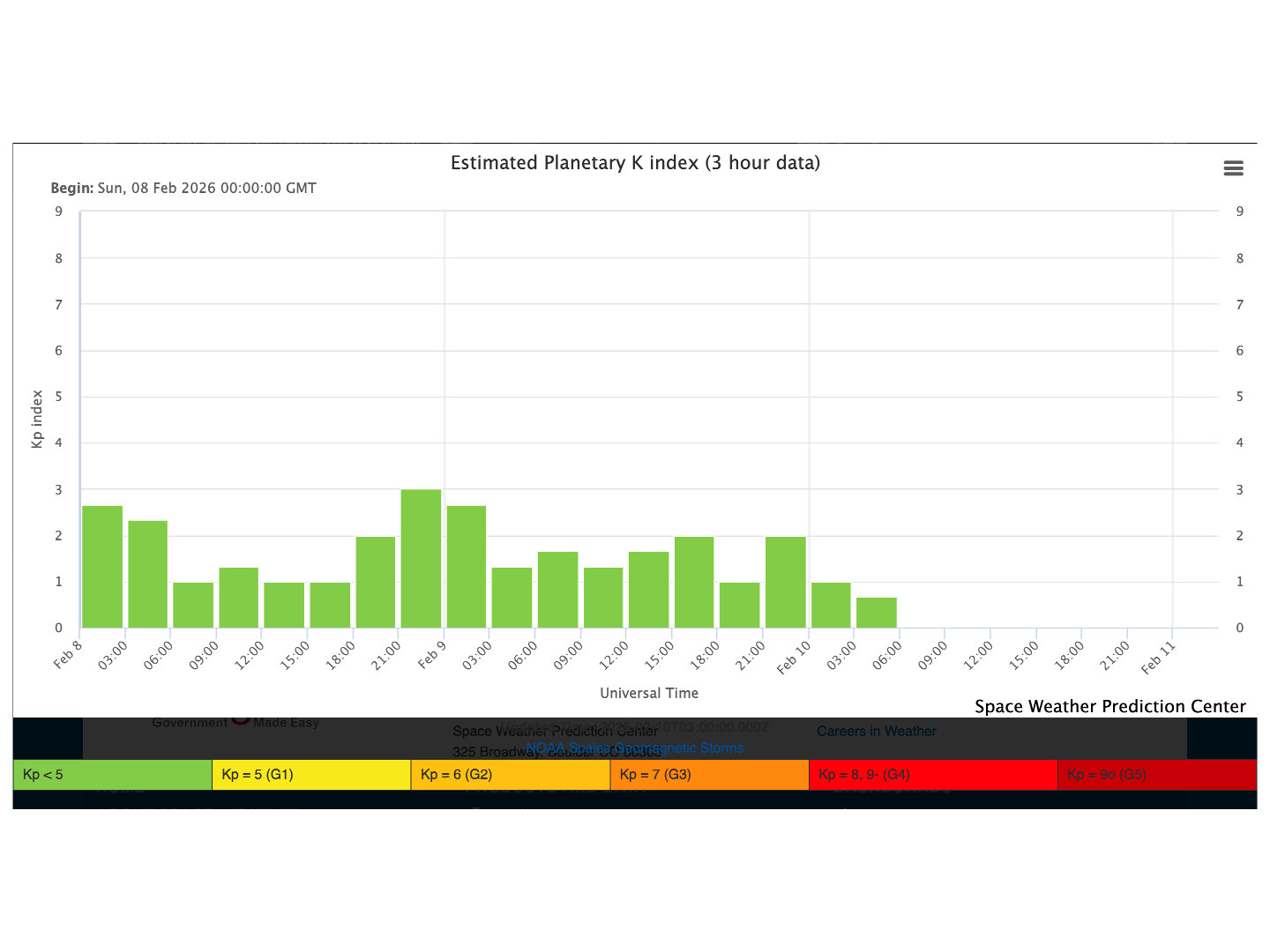Click the bar at Feb 9 15:00
1270x952 pixels.
[x=694, y=582]
